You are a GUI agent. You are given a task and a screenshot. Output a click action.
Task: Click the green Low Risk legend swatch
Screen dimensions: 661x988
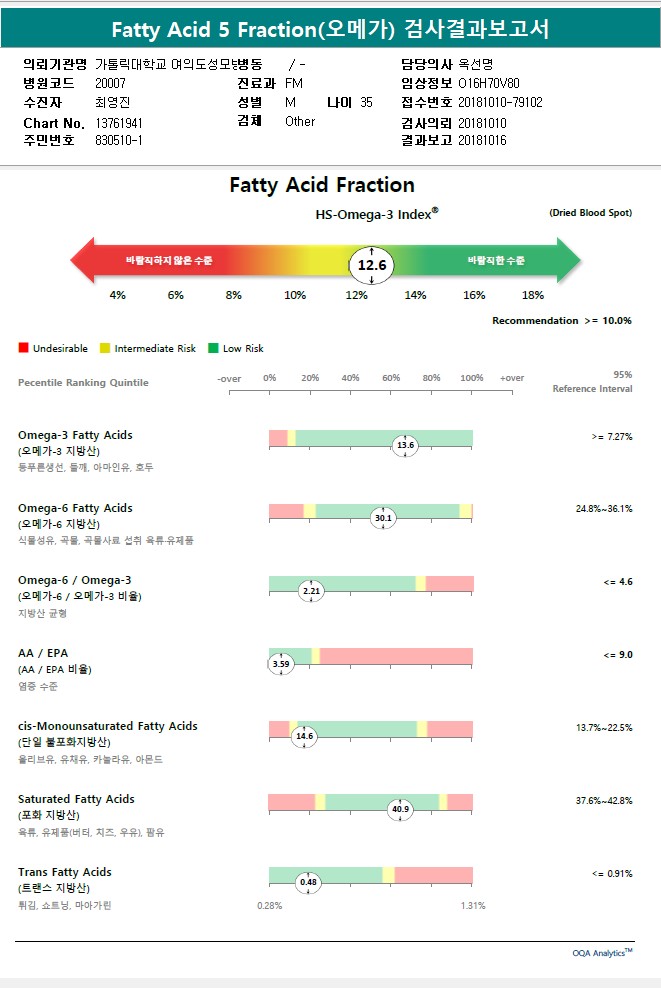click(x=213, y=348)
